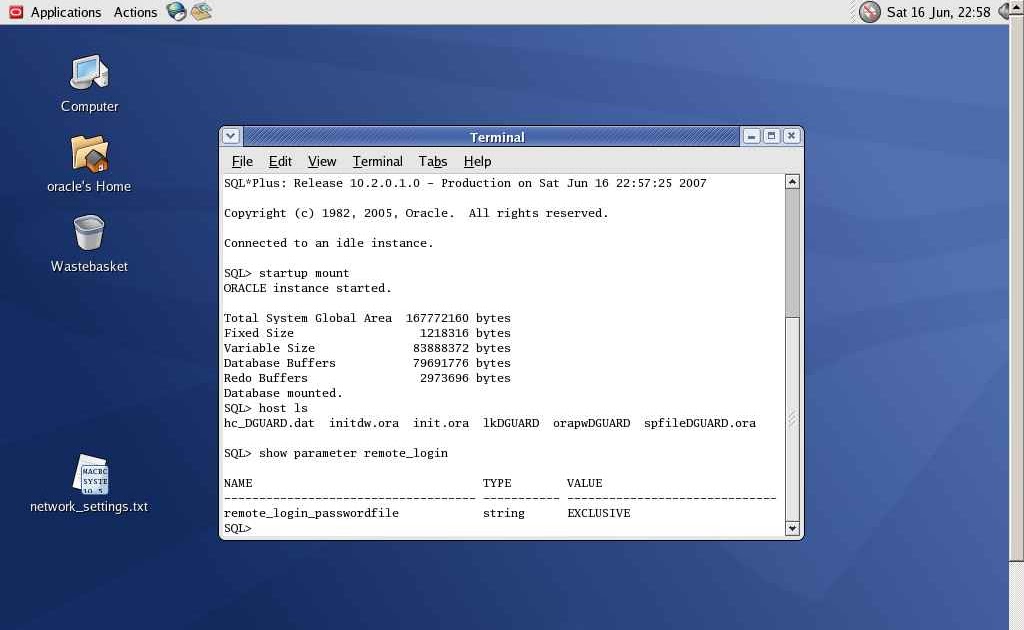Click the red Oracle logo in the top panel
The width and height of the screenshot is (1024, 630).
tap(16, 12)
